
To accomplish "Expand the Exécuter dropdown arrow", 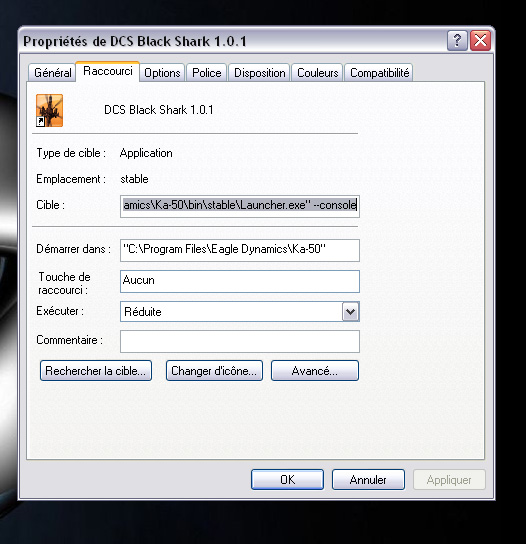I will pos(350,312).
